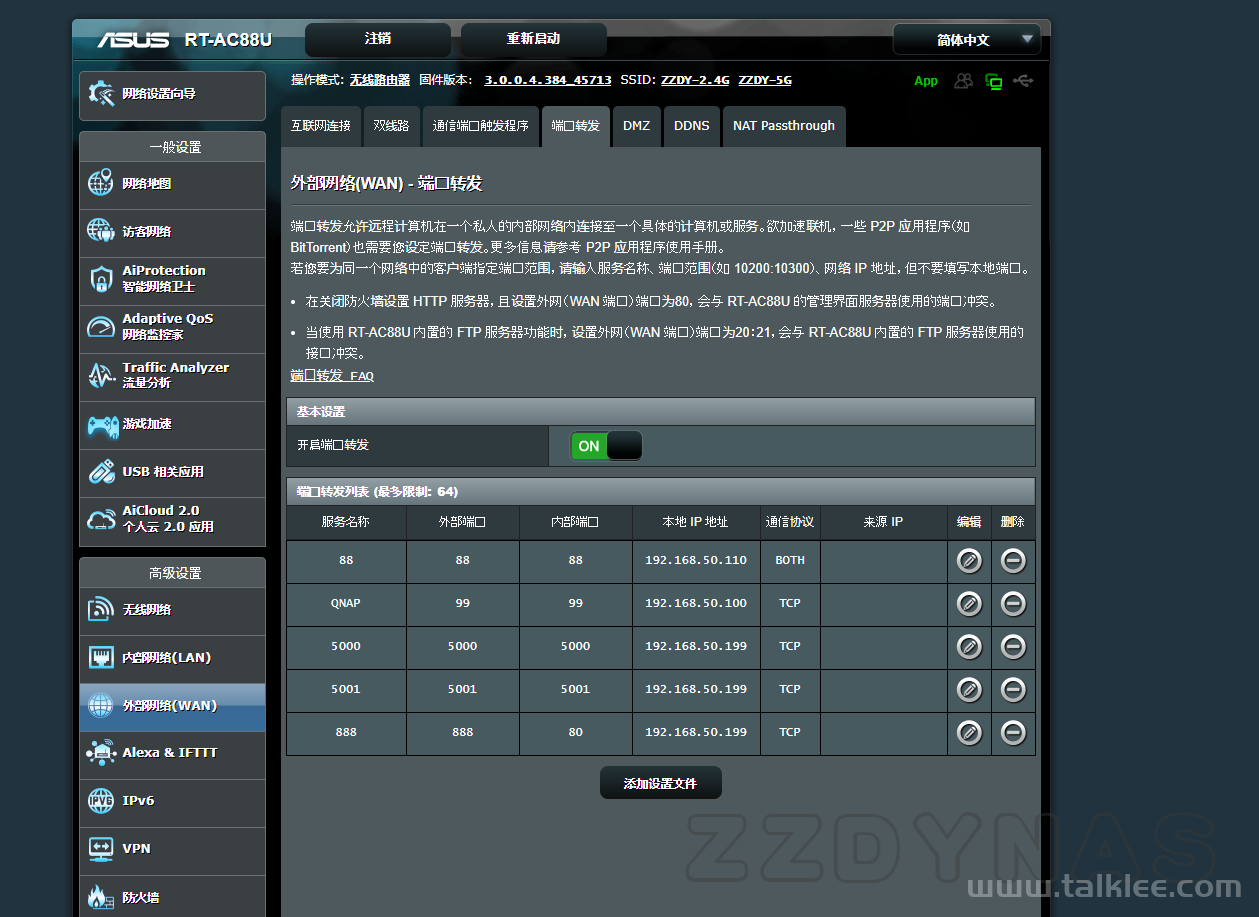Open the Adaptive QoS gauge icon
The height and width of the screenshot is (917, 1259).
(x=101, y=327)
